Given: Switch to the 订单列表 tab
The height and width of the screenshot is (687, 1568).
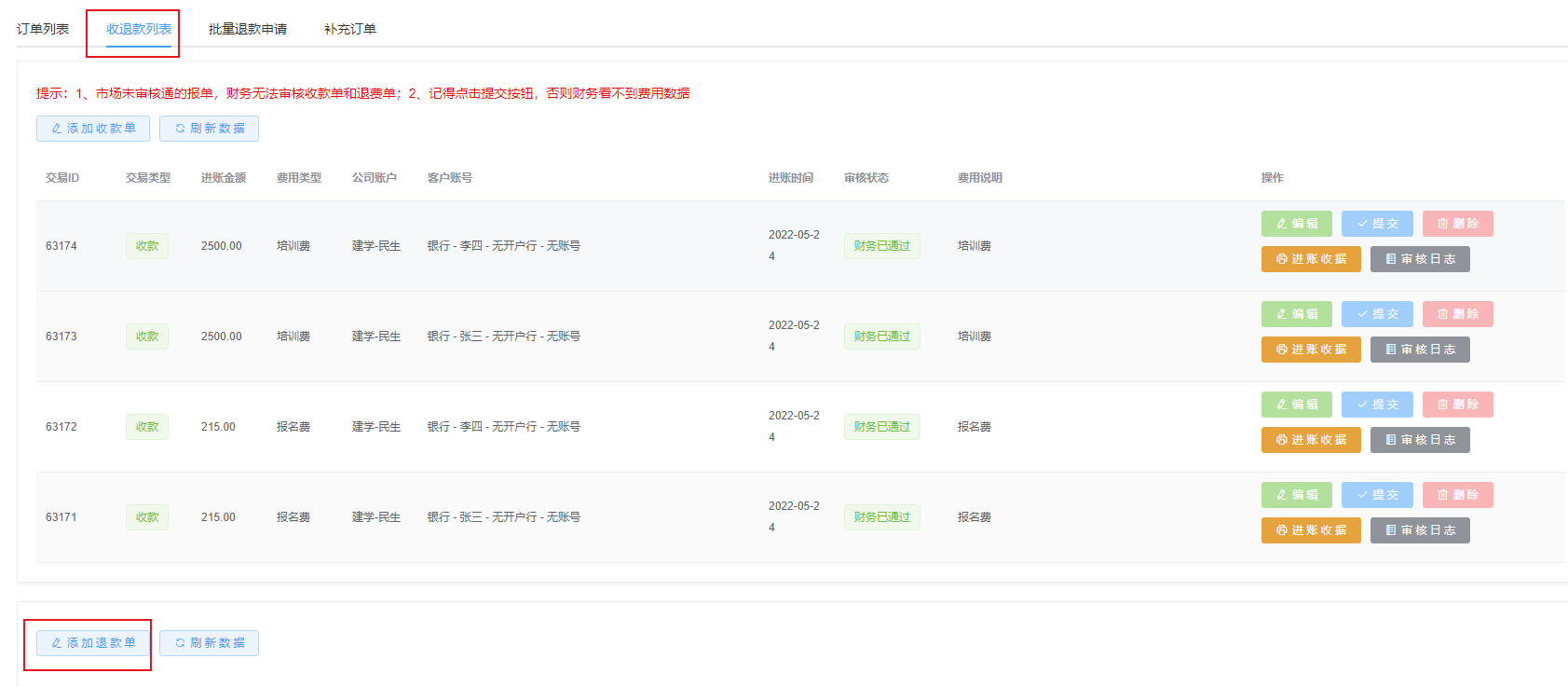Looking at the screenshot, I should coord(43,29).
